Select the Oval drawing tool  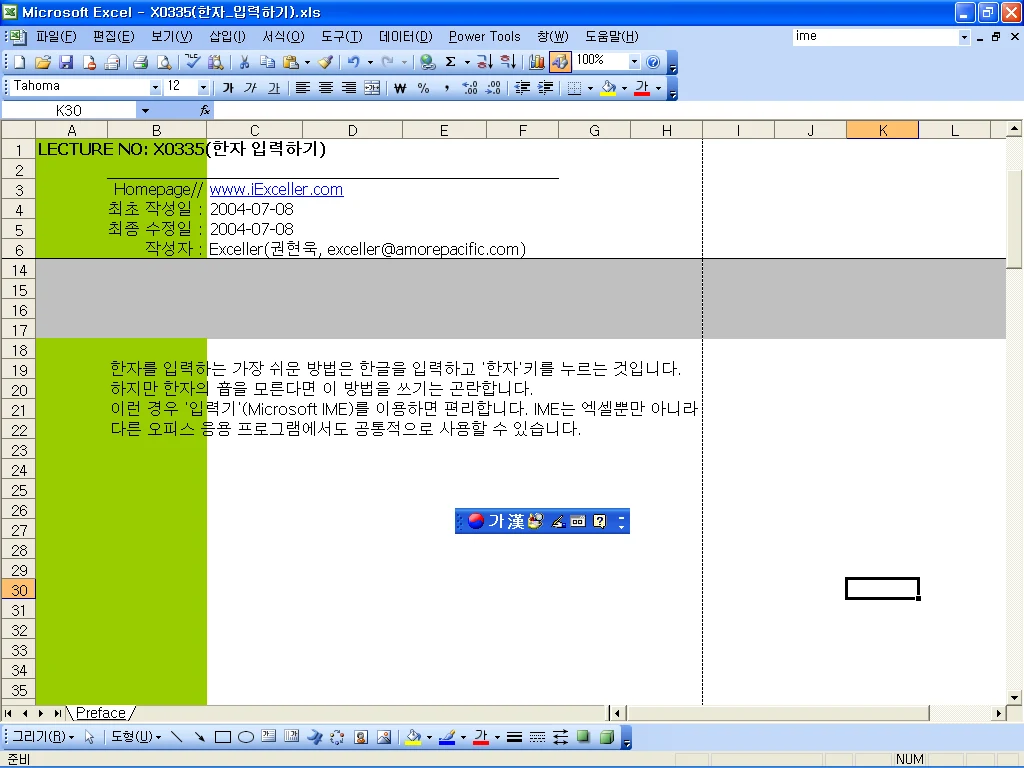246,737
